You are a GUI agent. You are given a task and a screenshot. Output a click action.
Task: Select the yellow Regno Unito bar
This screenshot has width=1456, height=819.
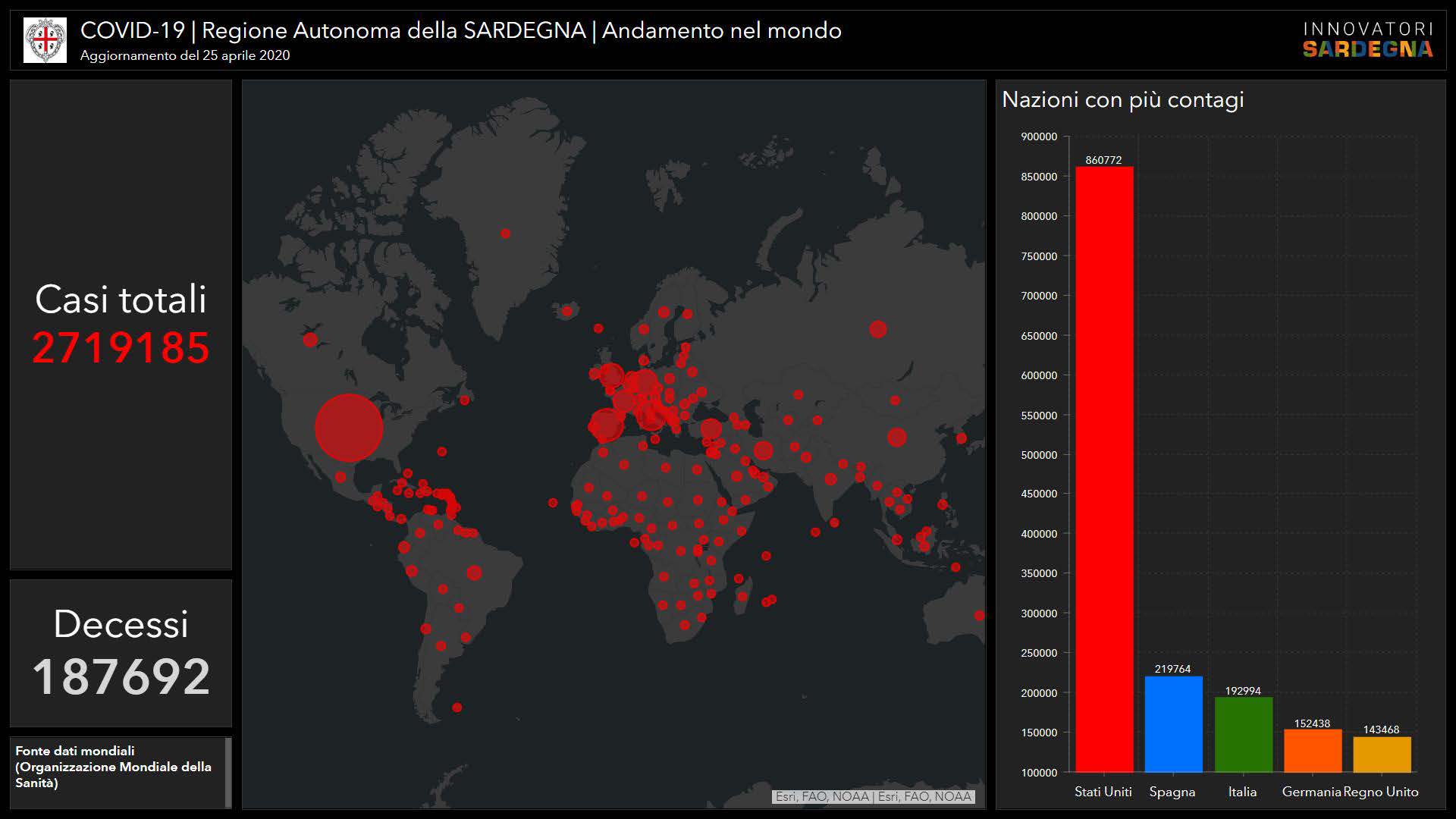click(x=1382, y=755)
